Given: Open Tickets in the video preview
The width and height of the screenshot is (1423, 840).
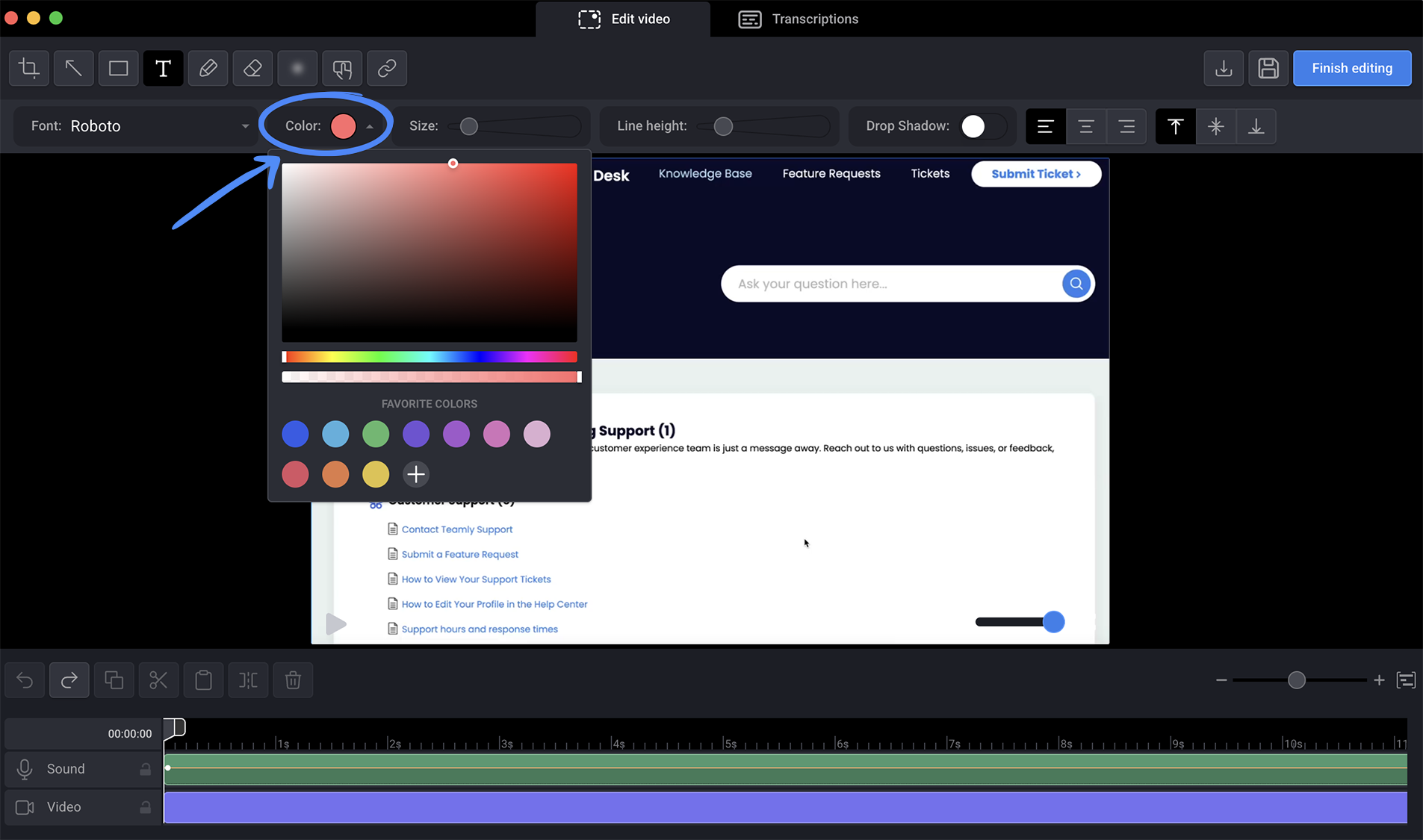Looking at the screenshot, I should click(x=930, y=173).
